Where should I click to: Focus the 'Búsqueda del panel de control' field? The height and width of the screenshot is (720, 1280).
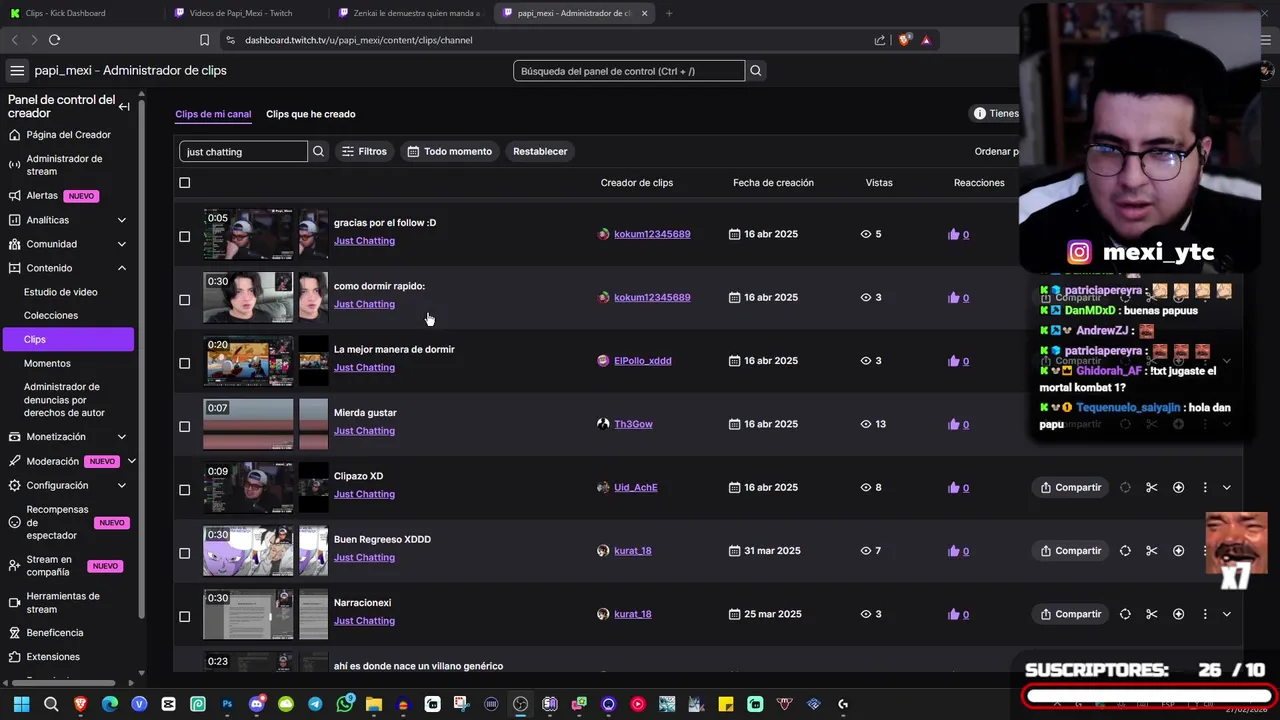coord(629,71)
